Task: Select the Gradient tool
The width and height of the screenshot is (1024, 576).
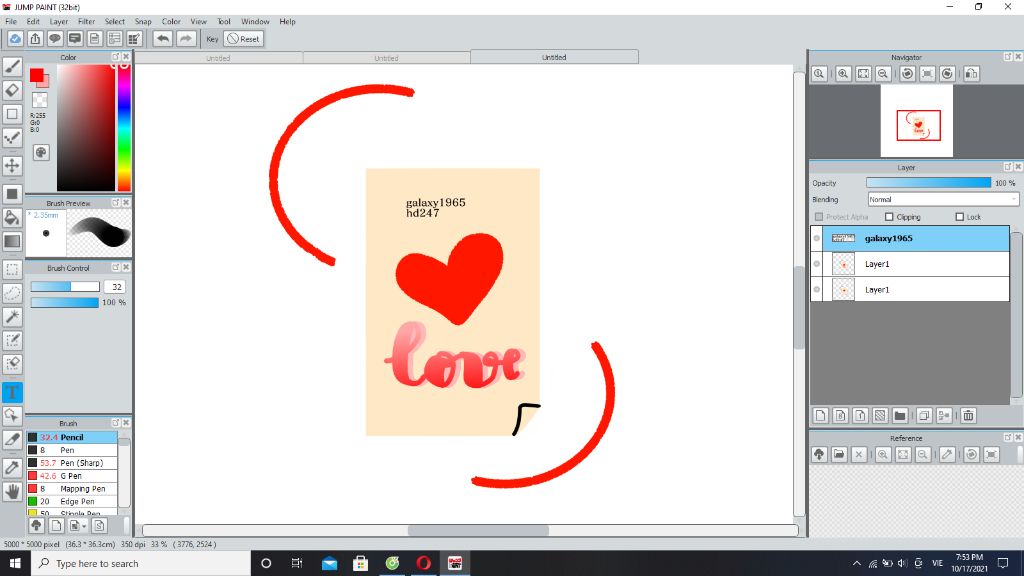Action: pyautogui.click(x=12, y=241)
